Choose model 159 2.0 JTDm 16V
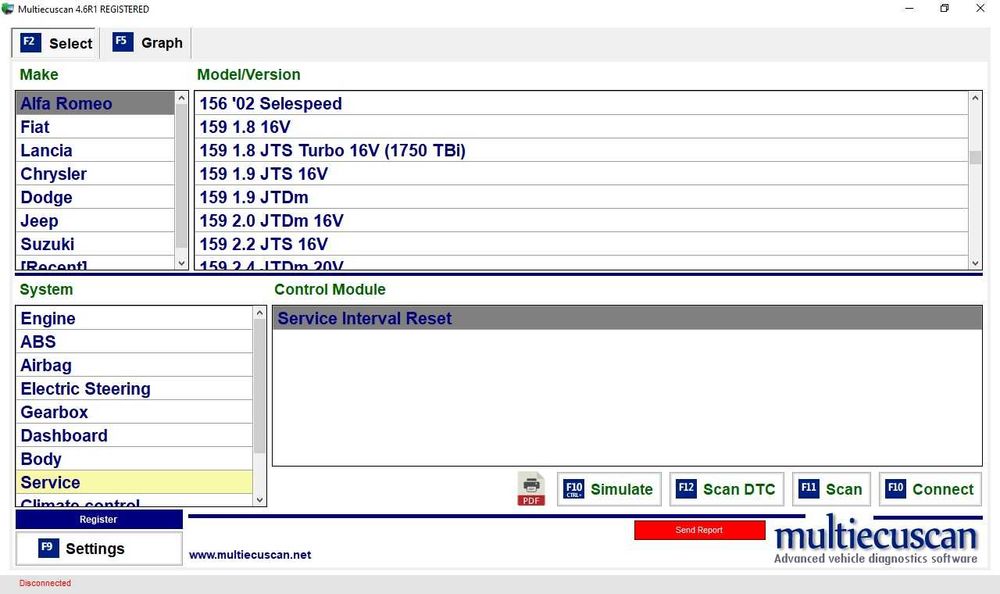This screenshot has width=1000, height=594. coord(582,221)
